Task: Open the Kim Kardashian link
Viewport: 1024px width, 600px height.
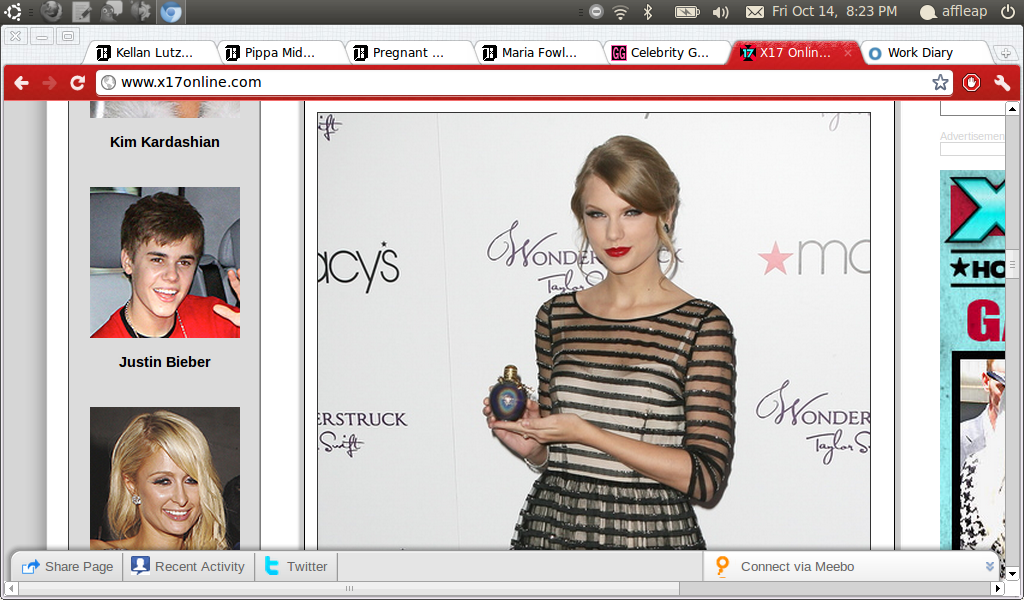Action: pyautogui.click(x=165, y=142)
